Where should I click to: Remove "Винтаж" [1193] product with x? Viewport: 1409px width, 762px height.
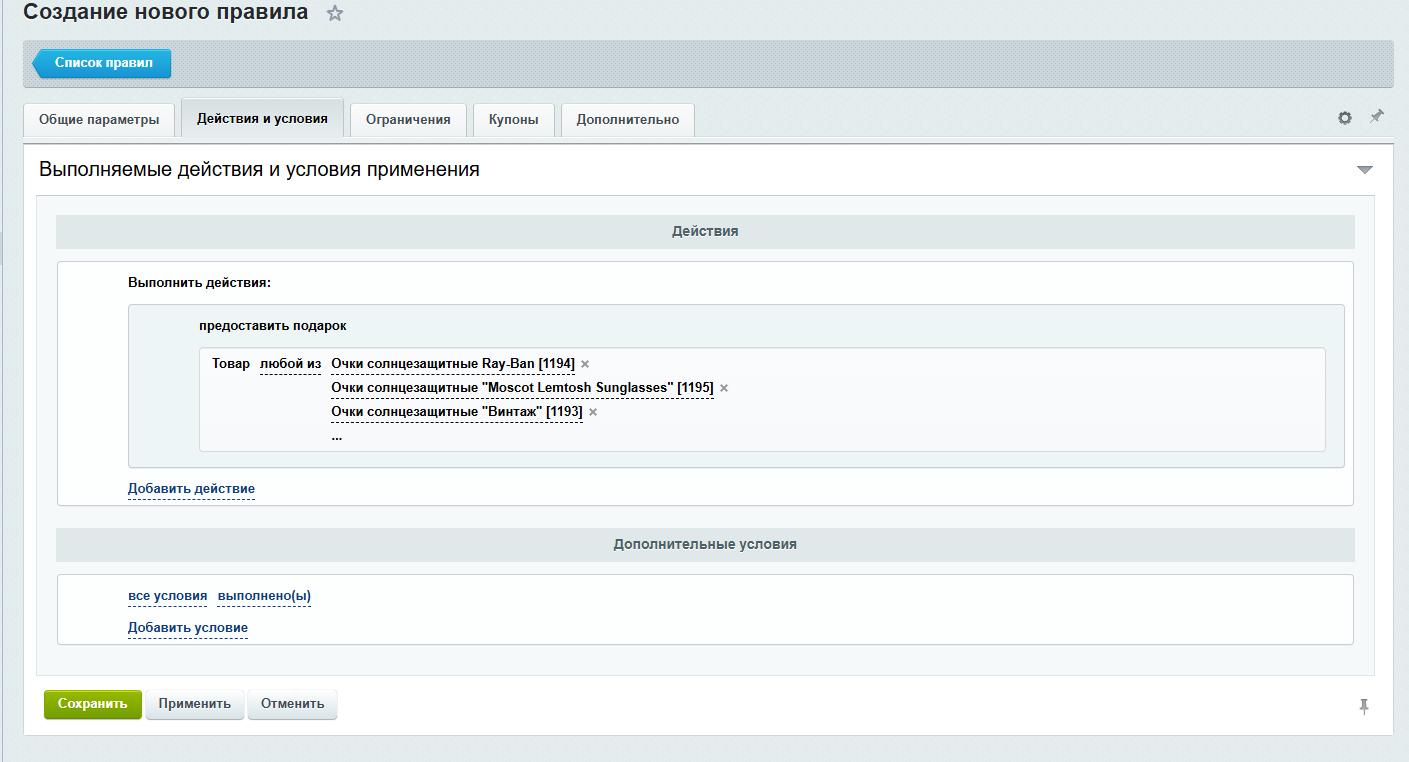click(593, 412)
